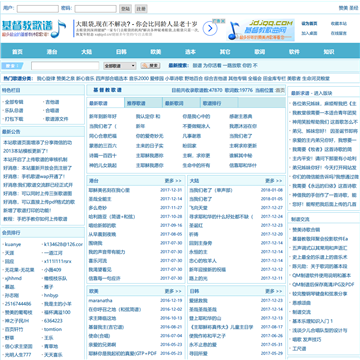The image size is (360, 360).
Task: Open 港台 in the navigation bar
Action: point(52,52)
